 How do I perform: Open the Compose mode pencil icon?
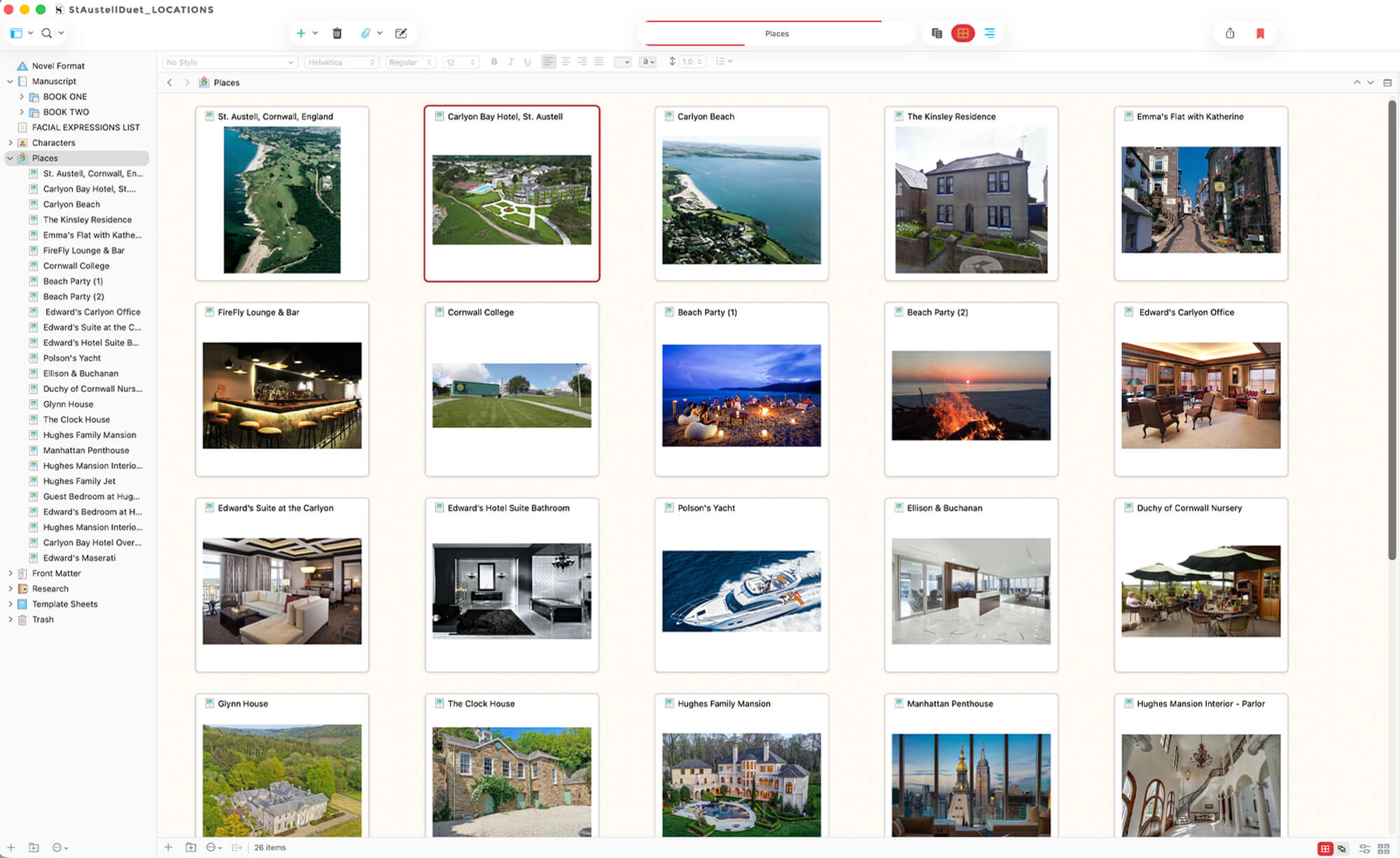(401, 33)
